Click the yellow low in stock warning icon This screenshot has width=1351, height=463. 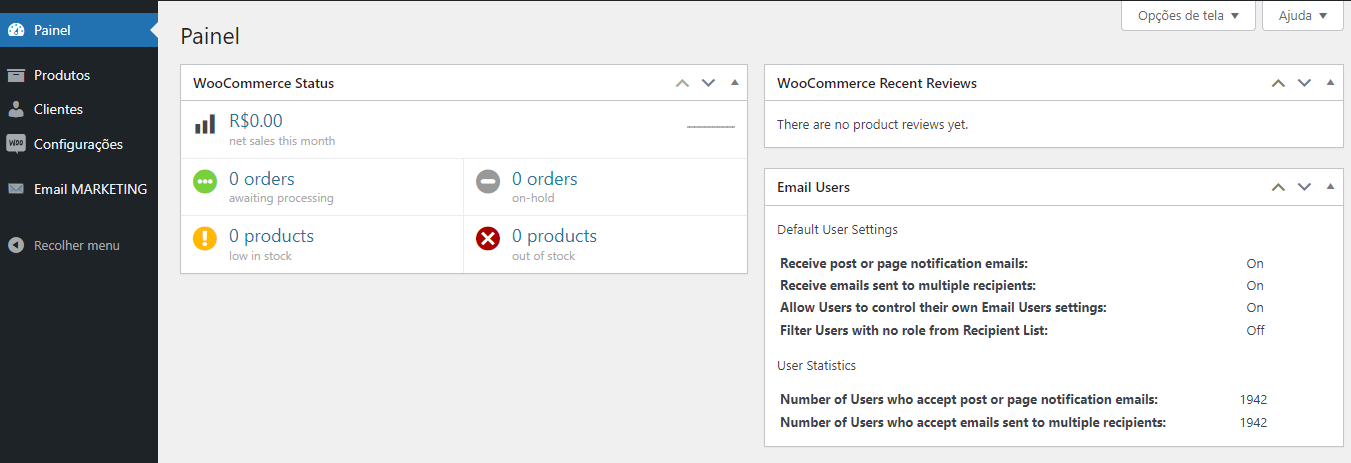click(x=205, y=239)
